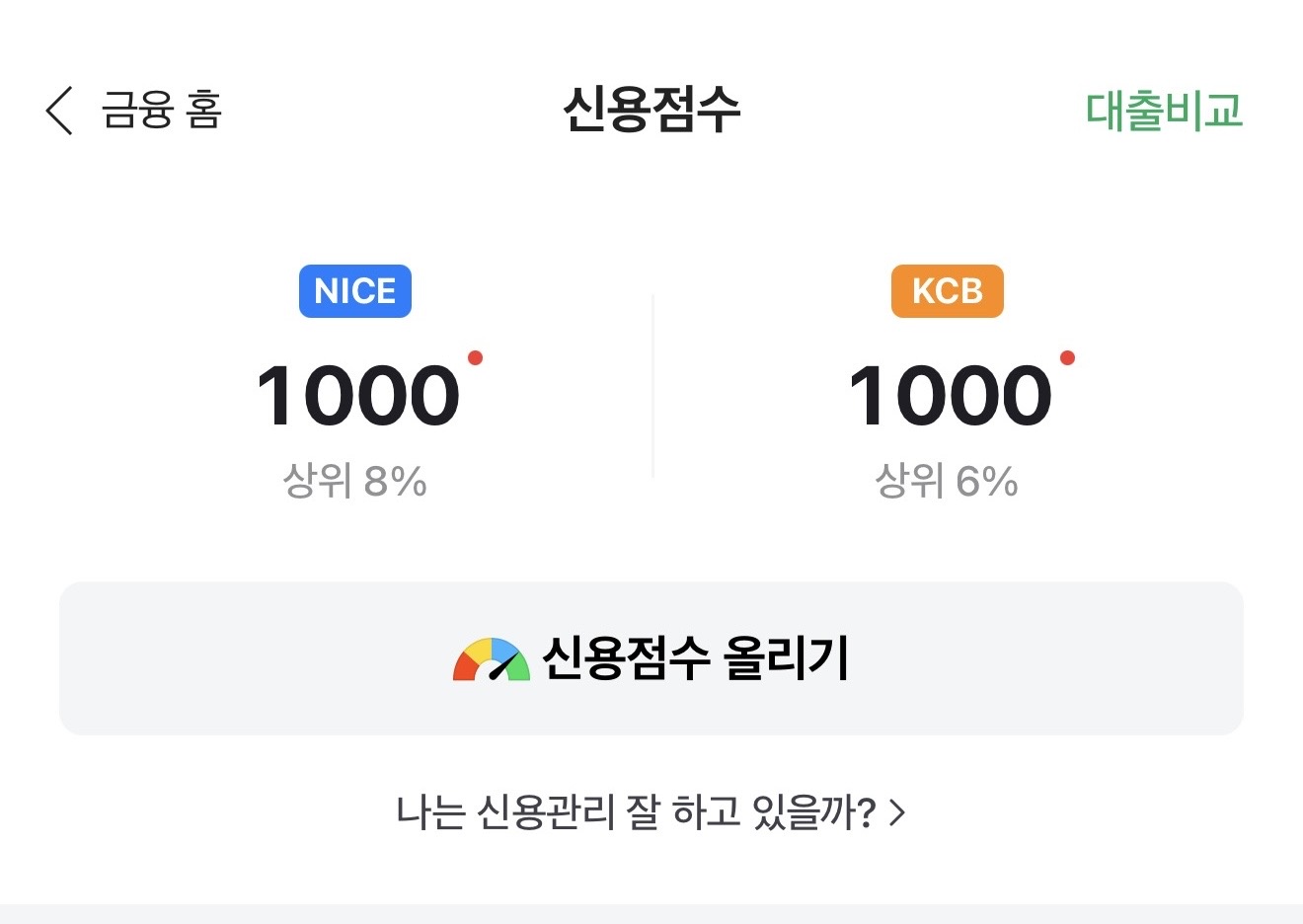Tap the green segment of the gauge icon
This screenshot has width=1303, height=924.
click(520, 669)
